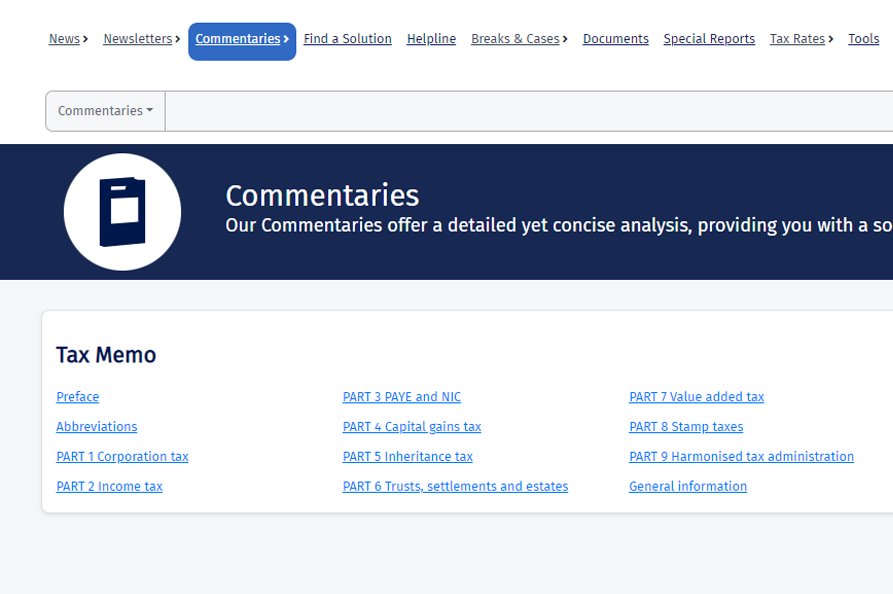Open the Helpline page
The image size is (893, 594).
(x=431, y=39)
